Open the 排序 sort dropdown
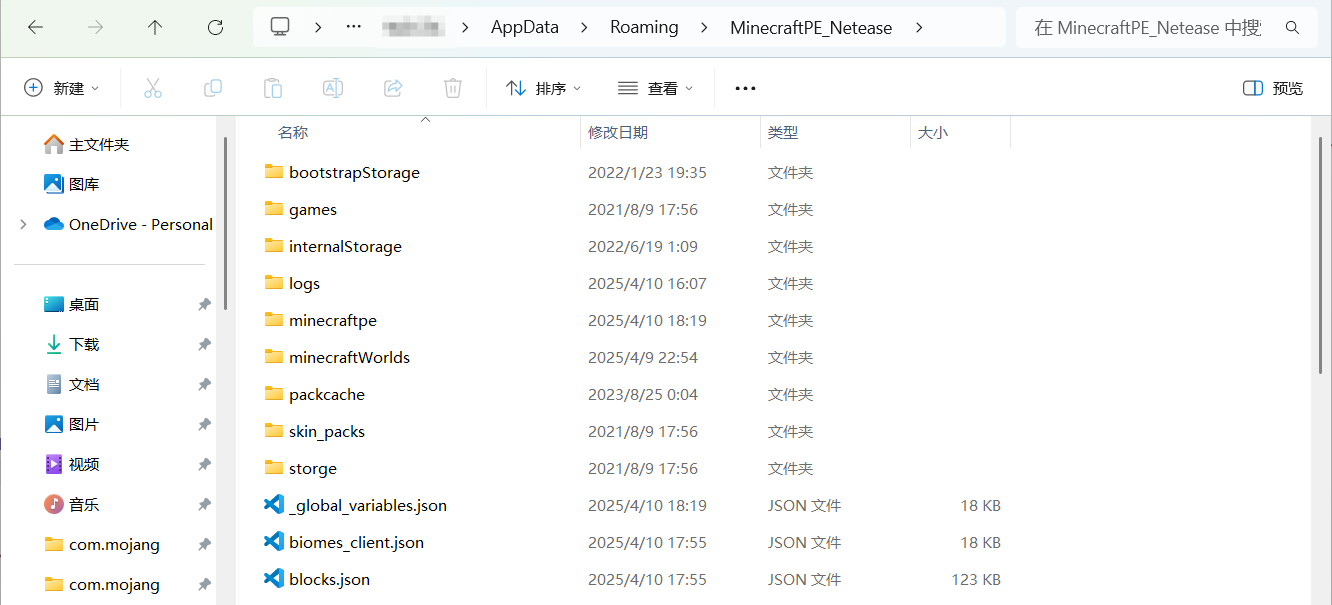Image resolution: width=1332 pixels, height=605 pixels. click(544, 88)
